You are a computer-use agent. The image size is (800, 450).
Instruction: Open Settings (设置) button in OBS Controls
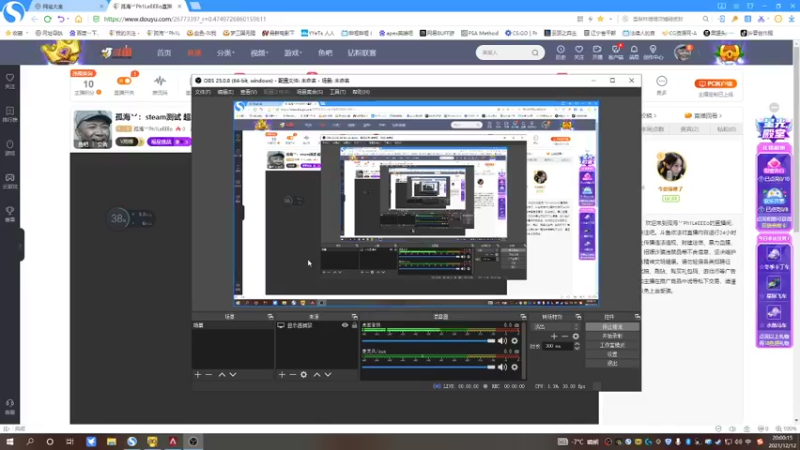(612, 355)
